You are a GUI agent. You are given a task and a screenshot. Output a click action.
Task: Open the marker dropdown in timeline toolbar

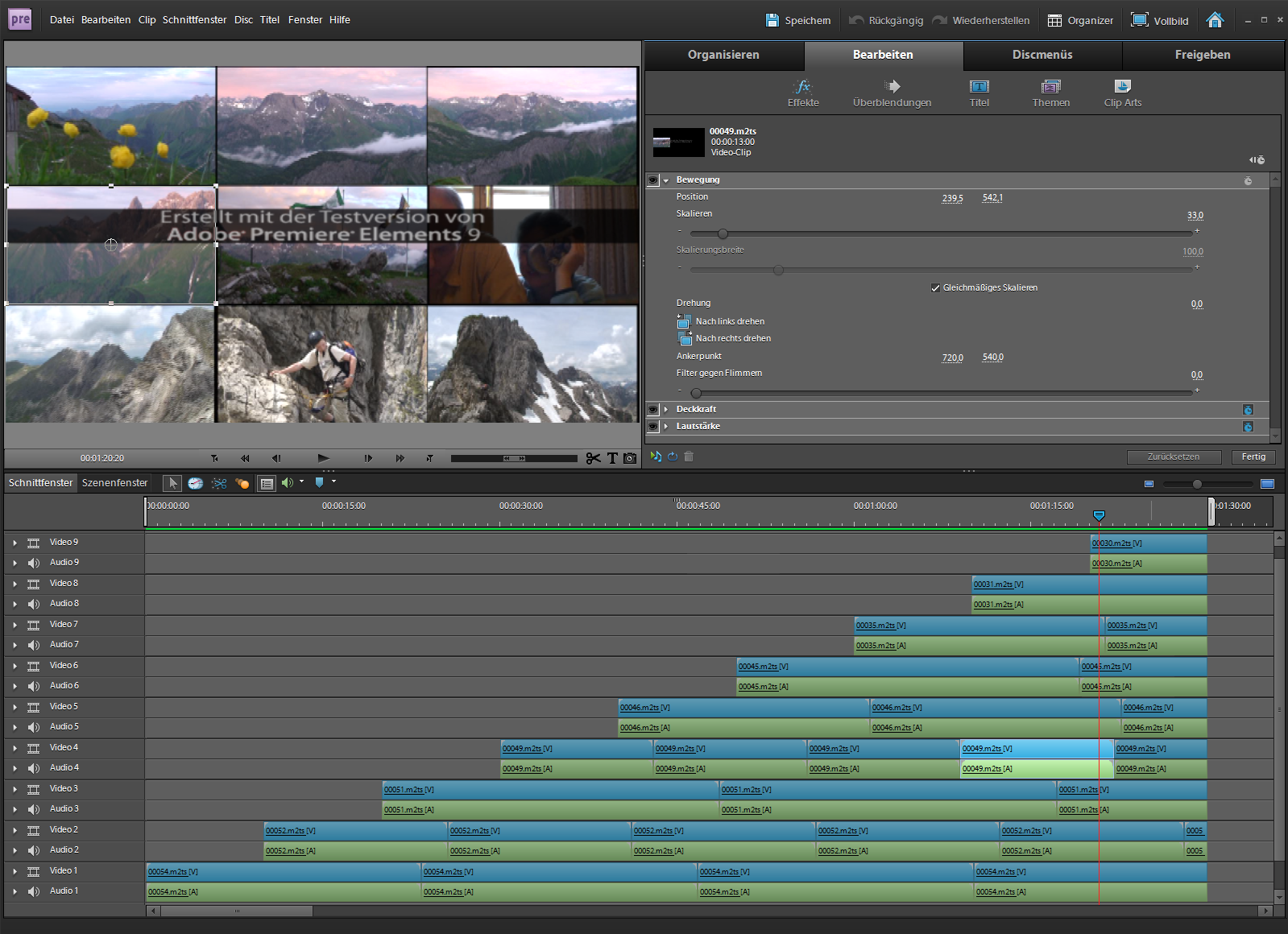coord(333,481)
